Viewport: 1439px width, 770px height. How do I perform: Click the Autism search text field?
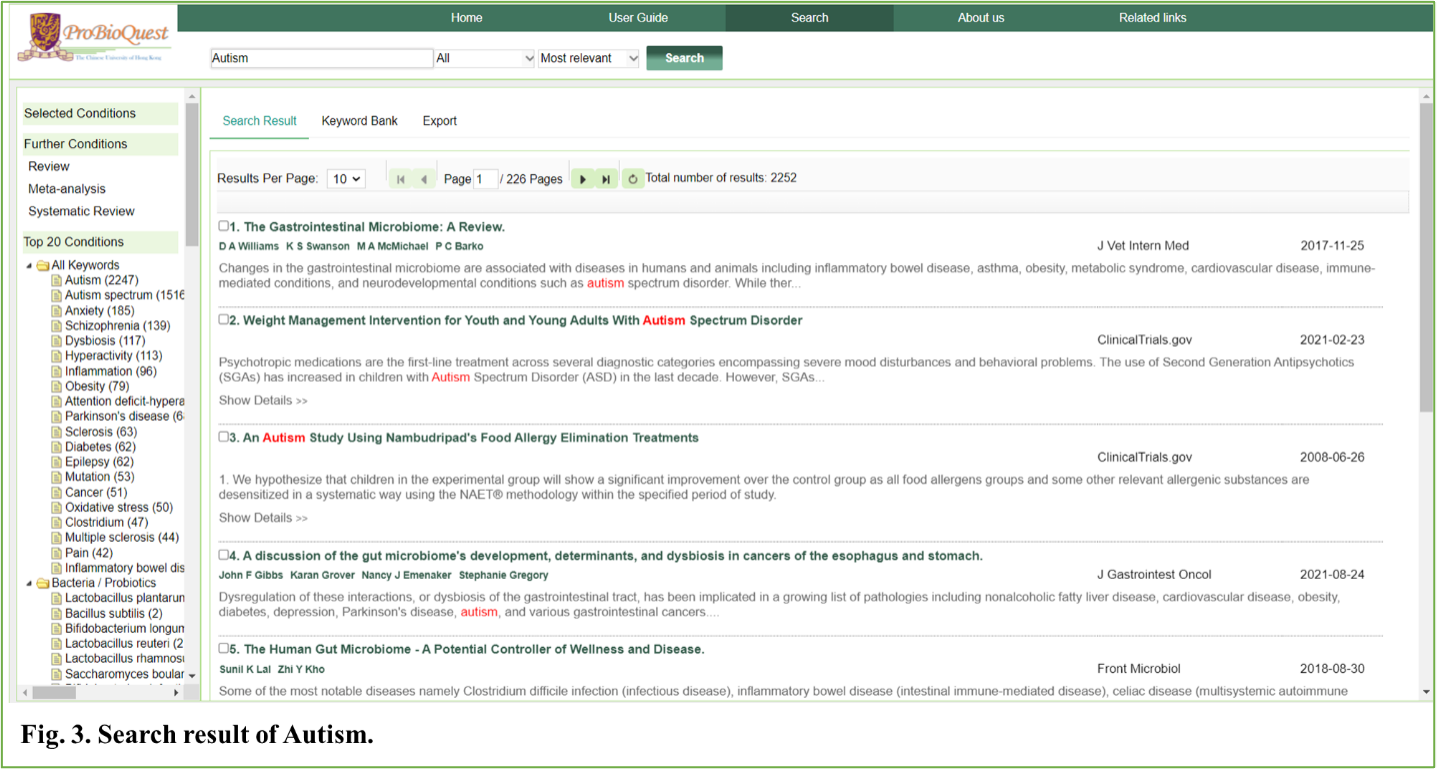pyautogui.click(x=321, y=58)
